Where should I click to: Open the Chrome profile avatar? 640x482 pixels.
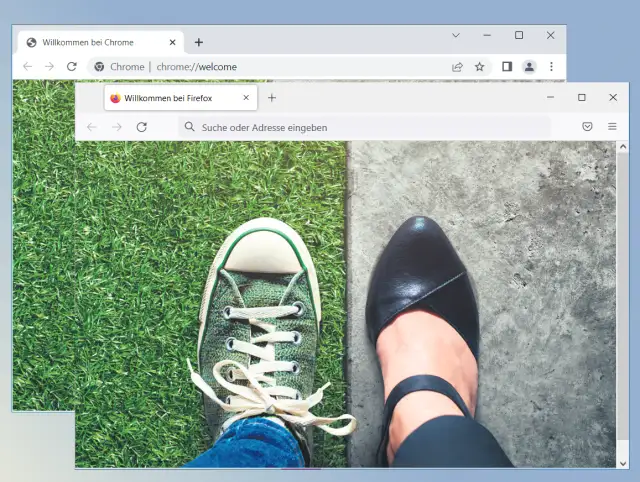tap(529, 67)
